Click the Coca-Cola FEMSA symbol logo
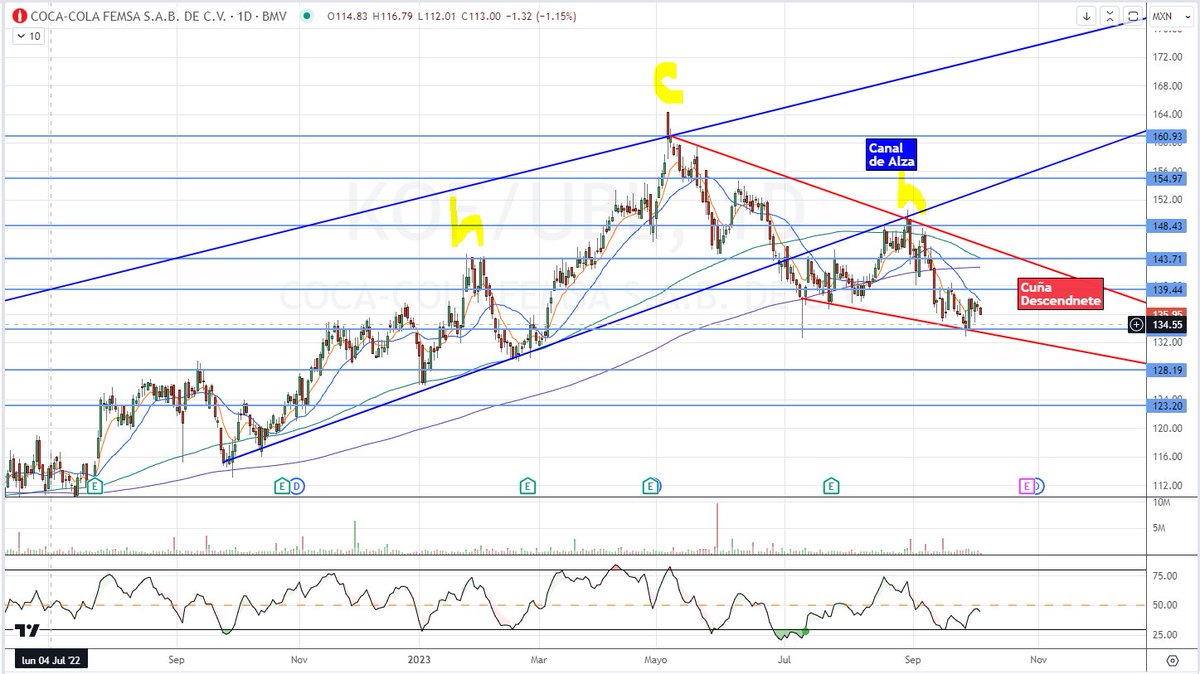The width and height of the screenshot is (1200, 674). tap(19, 17)
